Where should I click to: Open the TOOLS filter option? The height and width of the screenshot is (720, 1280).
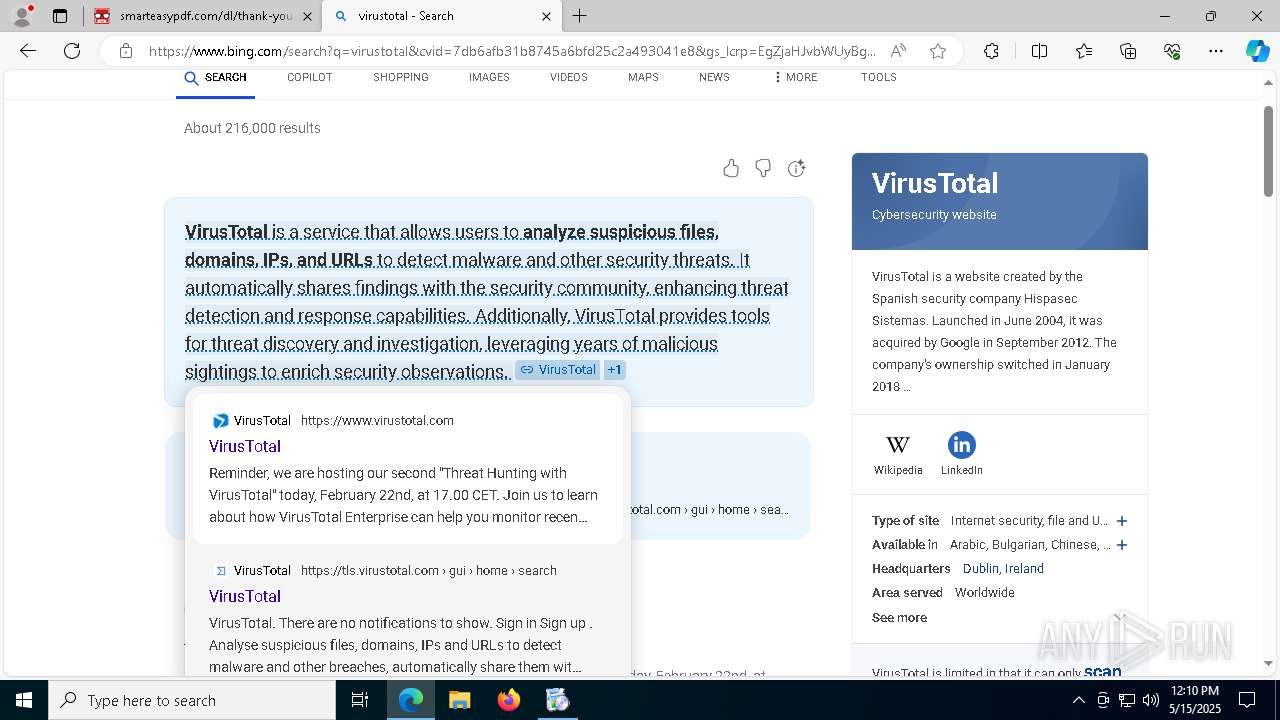pos(879,77)
